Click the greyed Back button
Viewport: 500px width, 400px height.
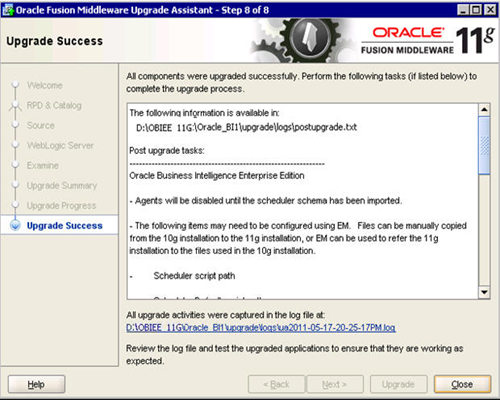[276, 384]
